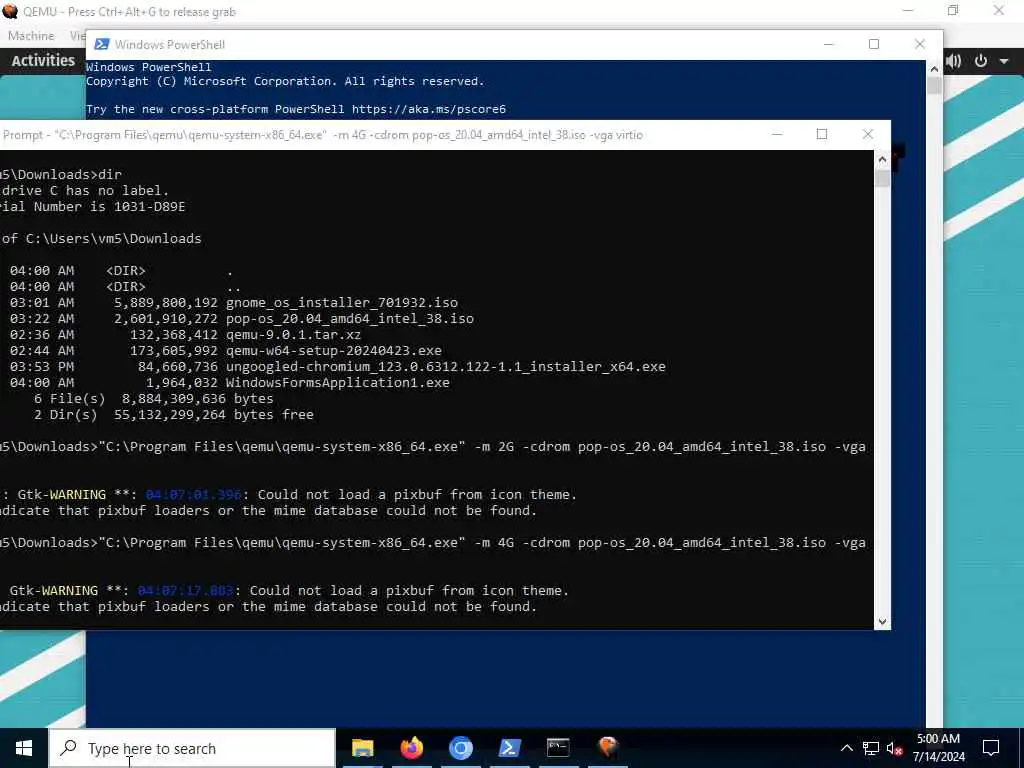Expand the GNOME system menu arrow
Image resolution: width=1024 pixels, height=768 pixels.
pyautogui.click(x=1004, y=61)
